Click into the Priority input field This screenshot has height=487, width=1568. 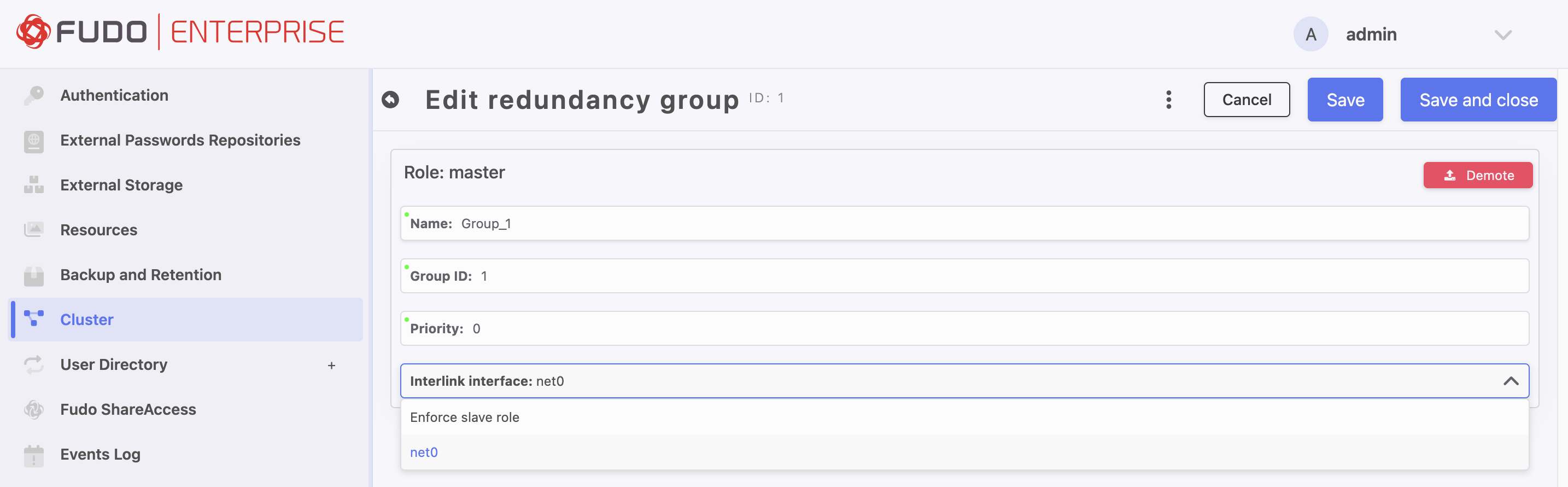click(964, 328)
